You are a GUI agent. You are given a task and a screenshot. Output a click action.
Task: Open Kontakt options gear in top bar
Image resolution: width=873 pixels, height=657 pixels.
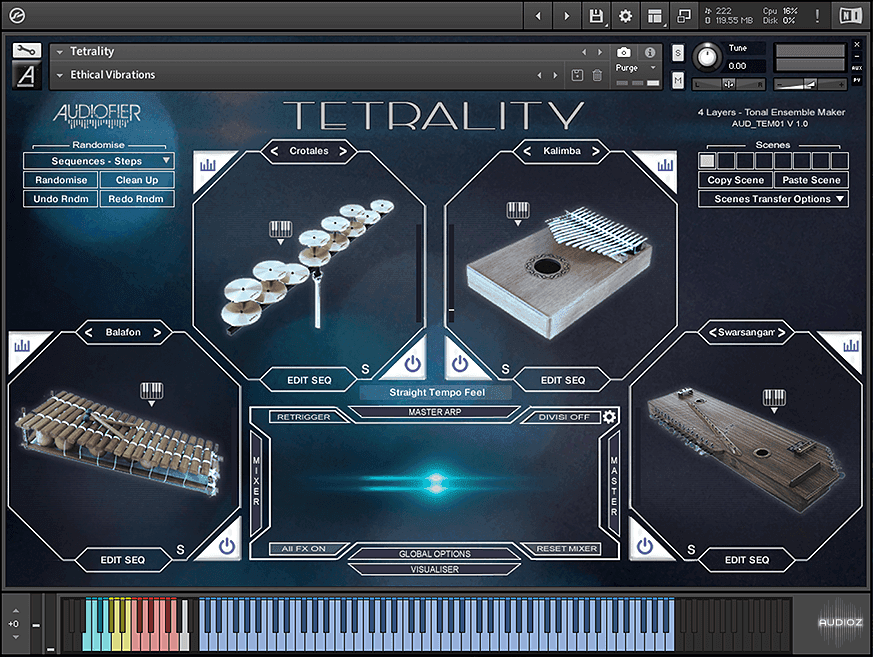625,16
